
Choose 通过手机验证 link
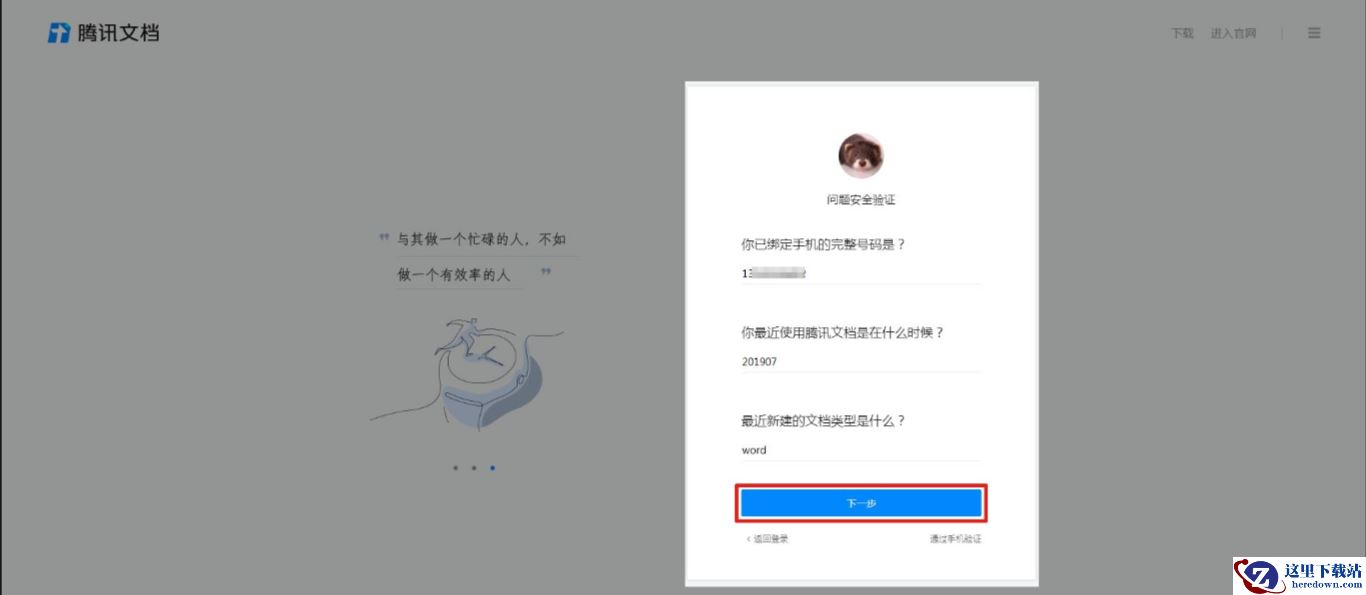(955, 539)
